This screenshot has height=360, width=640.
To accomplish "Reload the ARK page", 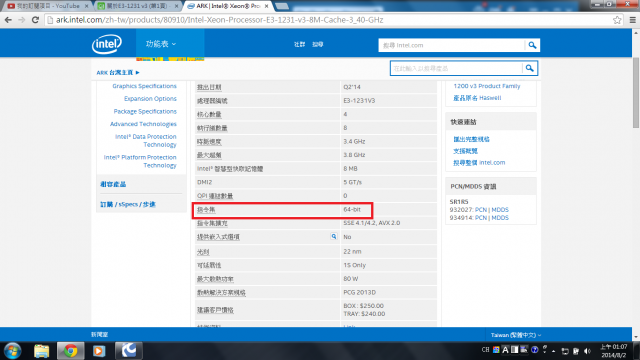I will tap(35, 20).
